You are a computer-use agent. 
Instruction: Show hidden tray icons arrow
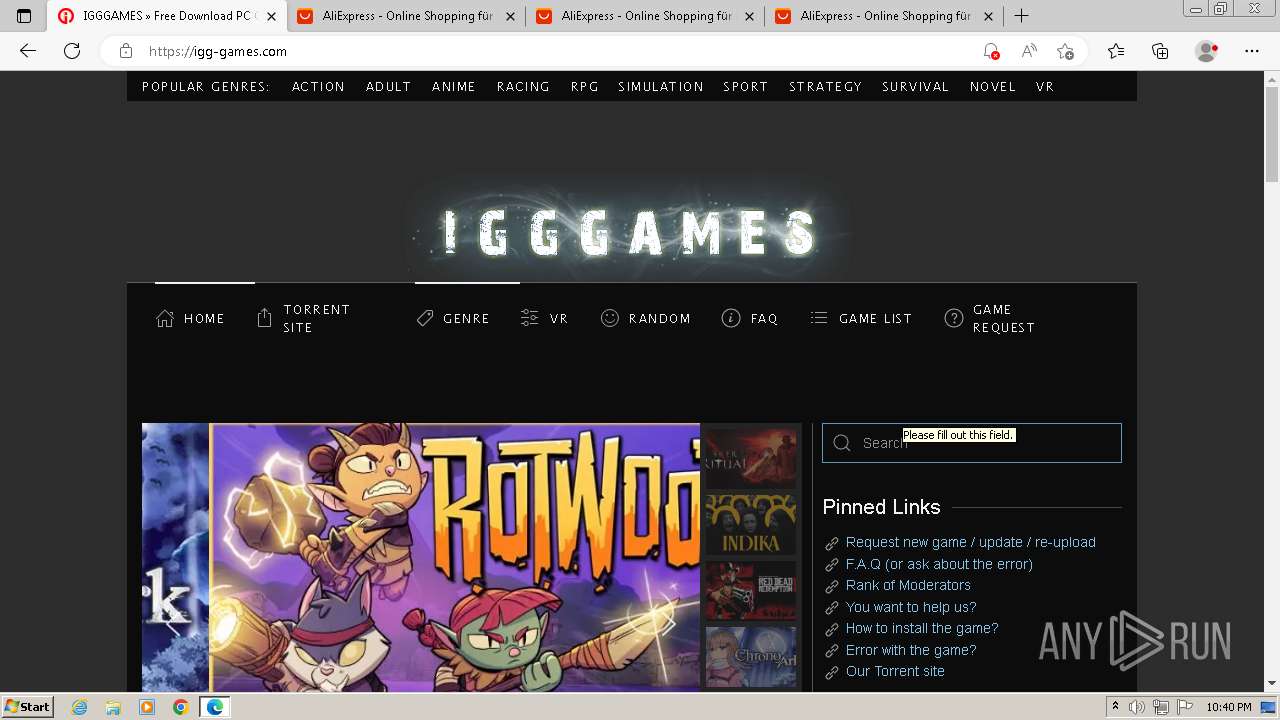[x=1115, y=707]
